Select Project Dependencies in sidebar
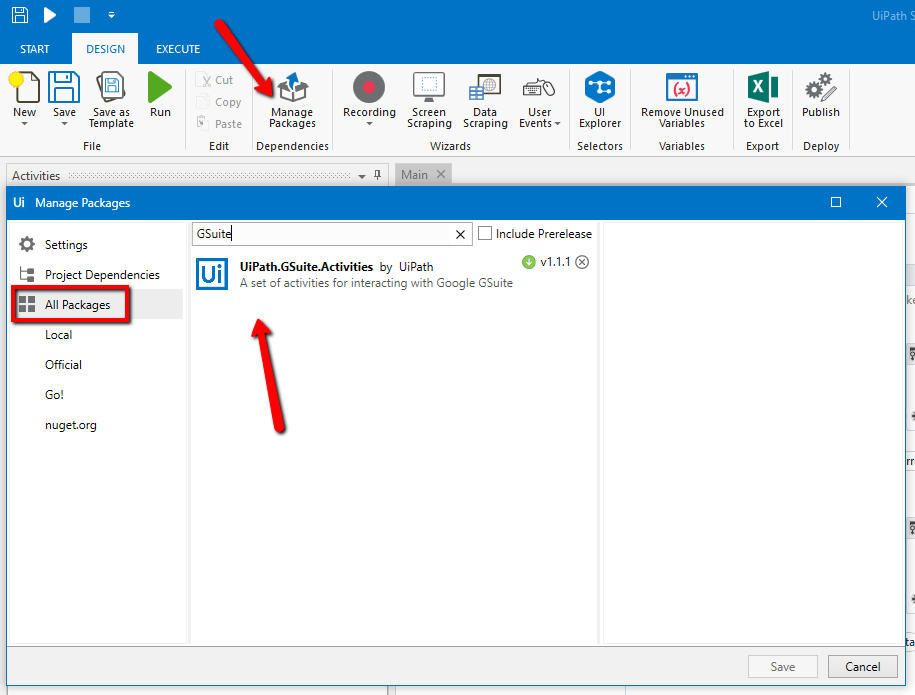The width and height of the screenshot is (915, 695). click(x=101, y=275)
